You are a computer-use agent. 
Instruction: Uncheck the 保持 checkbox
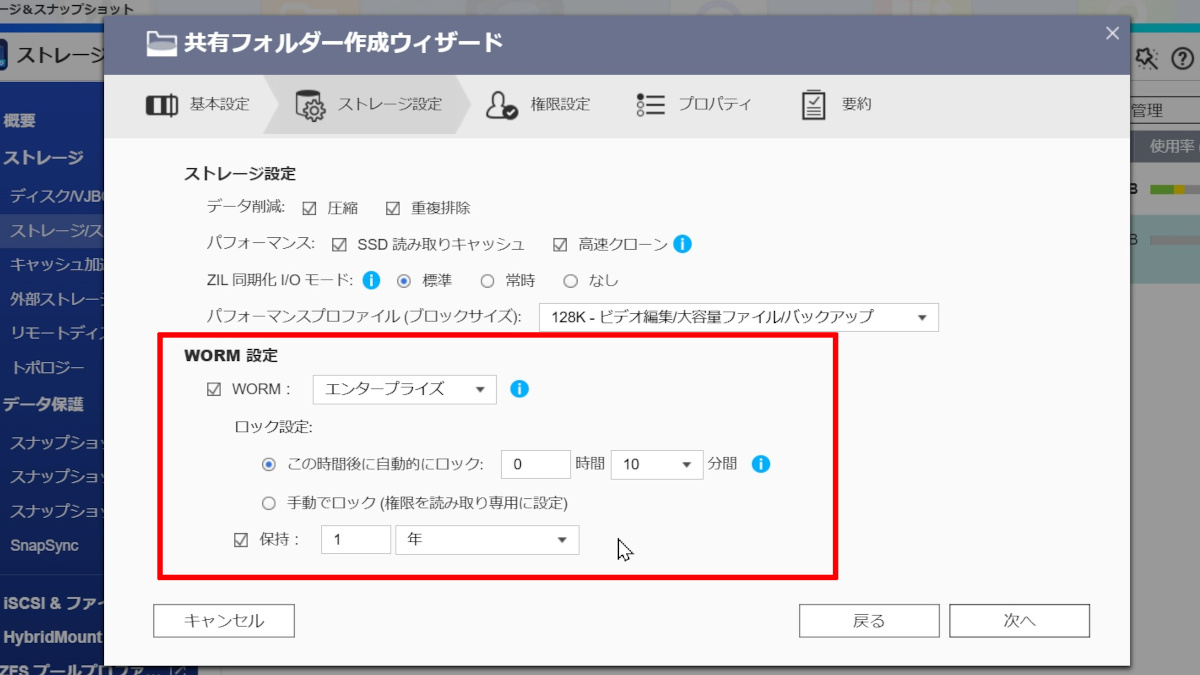tap(241, 540)
